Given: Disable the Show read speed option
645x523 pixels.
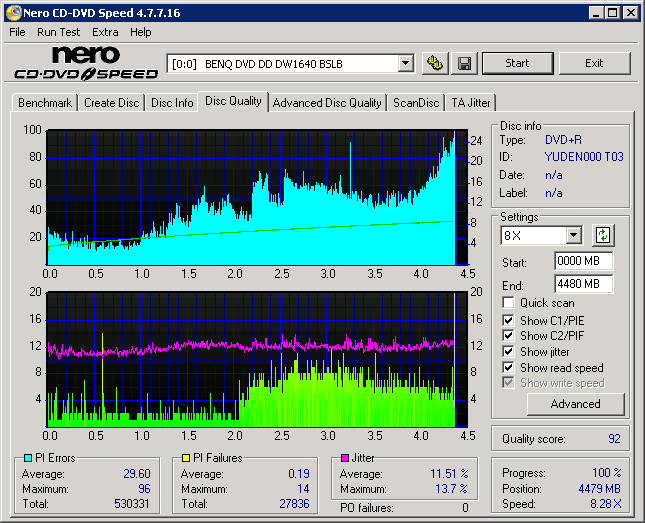Looking at the screenshot, I should (509, 368).
